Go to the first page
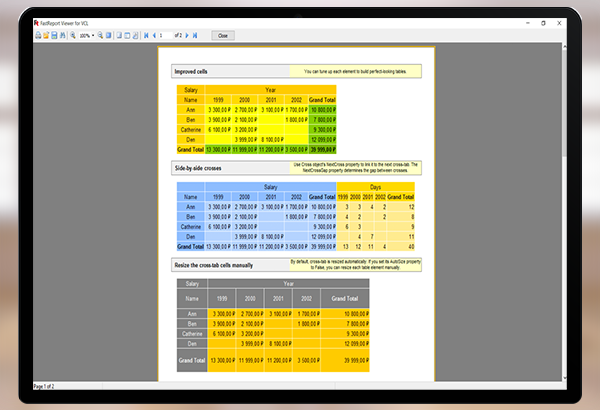The image size is (600, 410). tap(146, 35)
